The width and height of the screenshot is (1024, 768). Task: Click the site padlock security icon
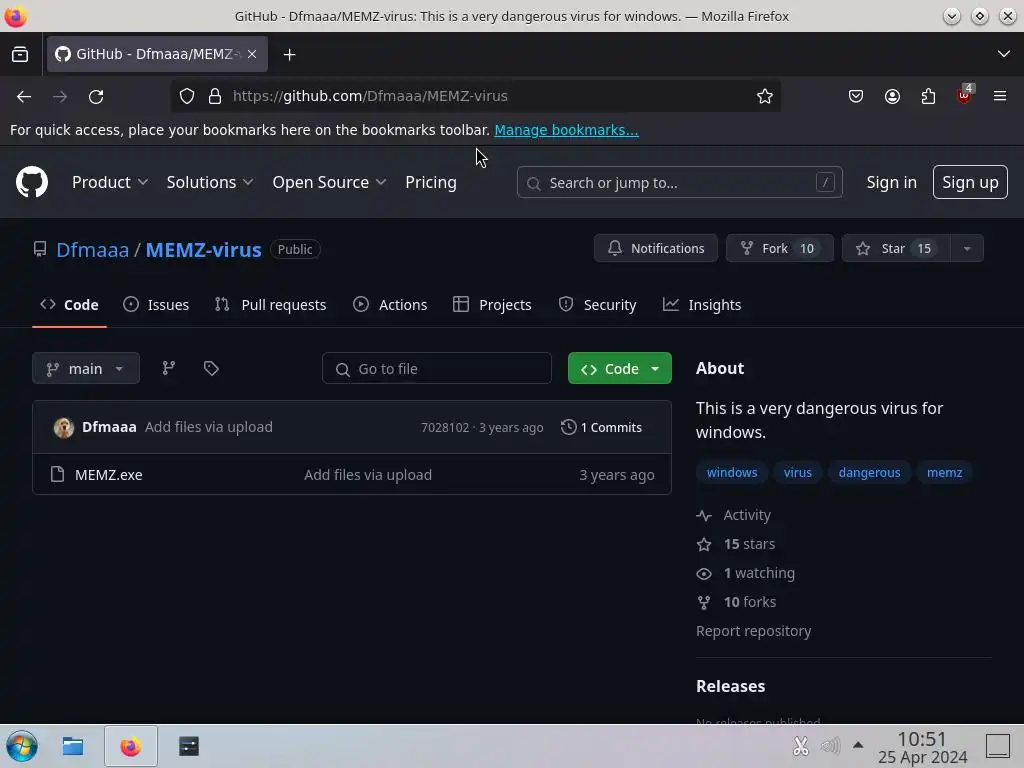[x=215, y=97]
